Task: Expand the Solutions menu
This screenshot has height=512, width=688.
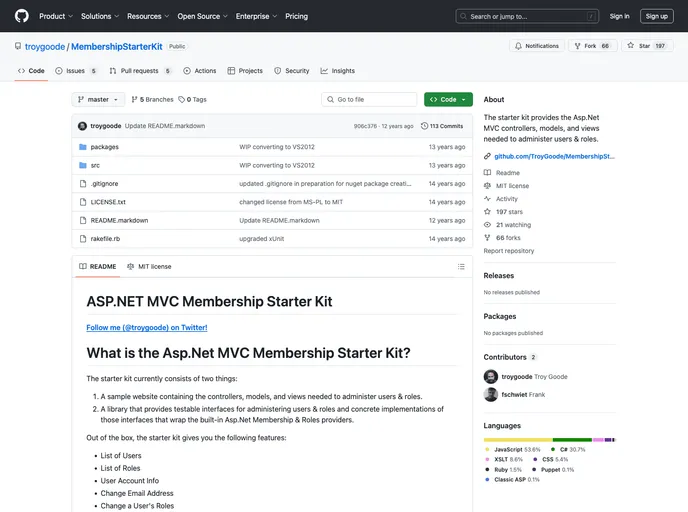Action: point(100,16)
